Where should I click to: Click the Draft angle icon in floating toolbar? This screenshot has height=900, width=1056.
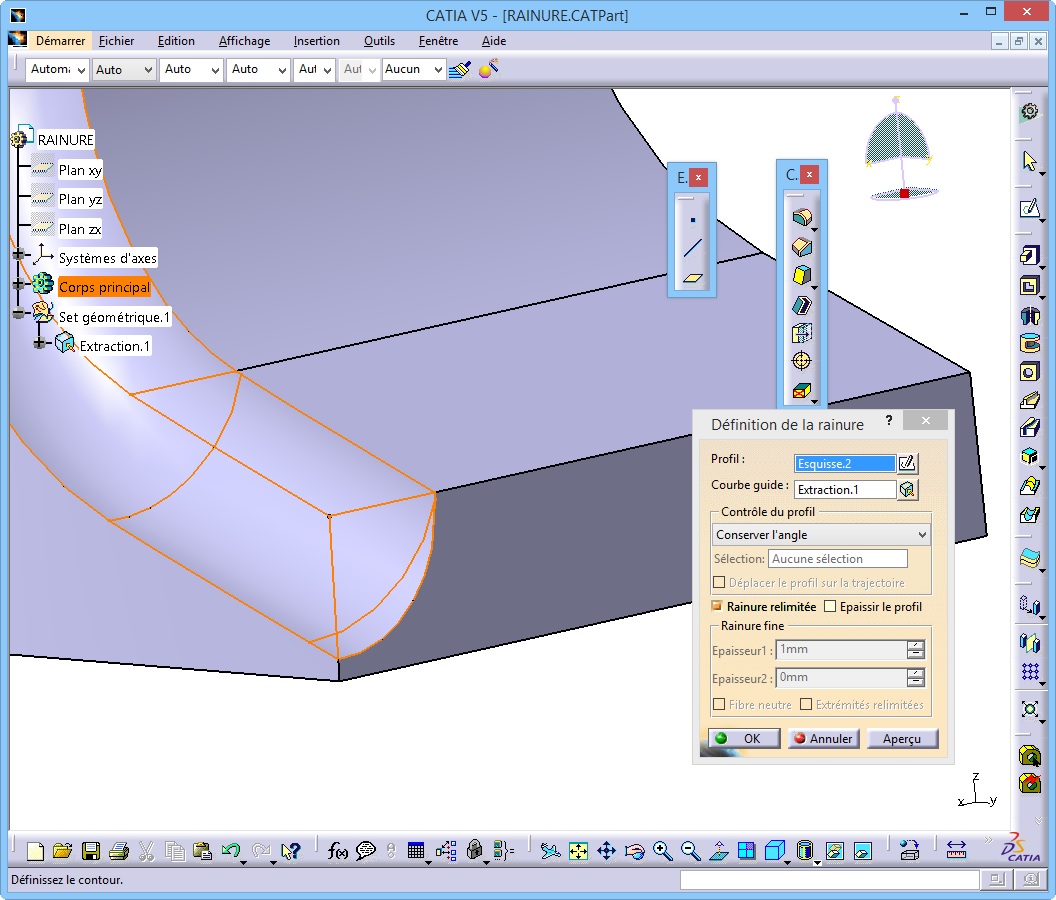(x=801, y=276)
